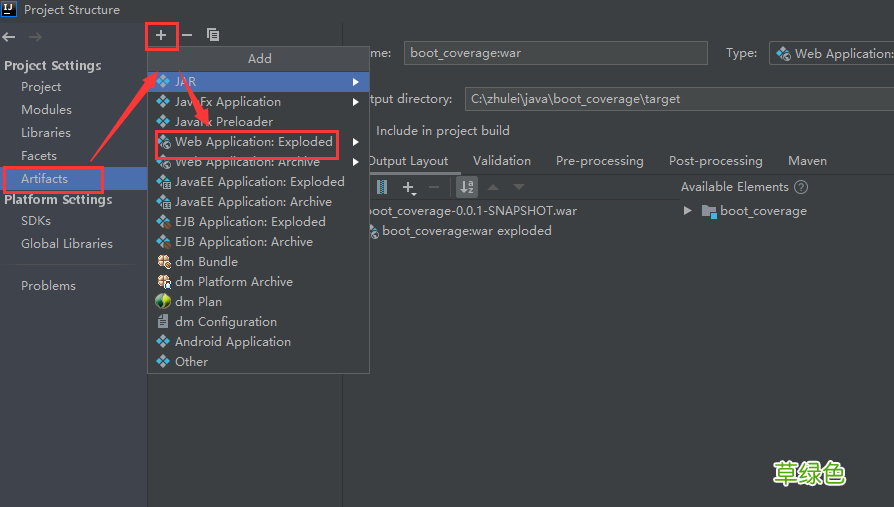Click the sort elements by name icon
This screenshot has height=507, width=894.
coord(467,187)
